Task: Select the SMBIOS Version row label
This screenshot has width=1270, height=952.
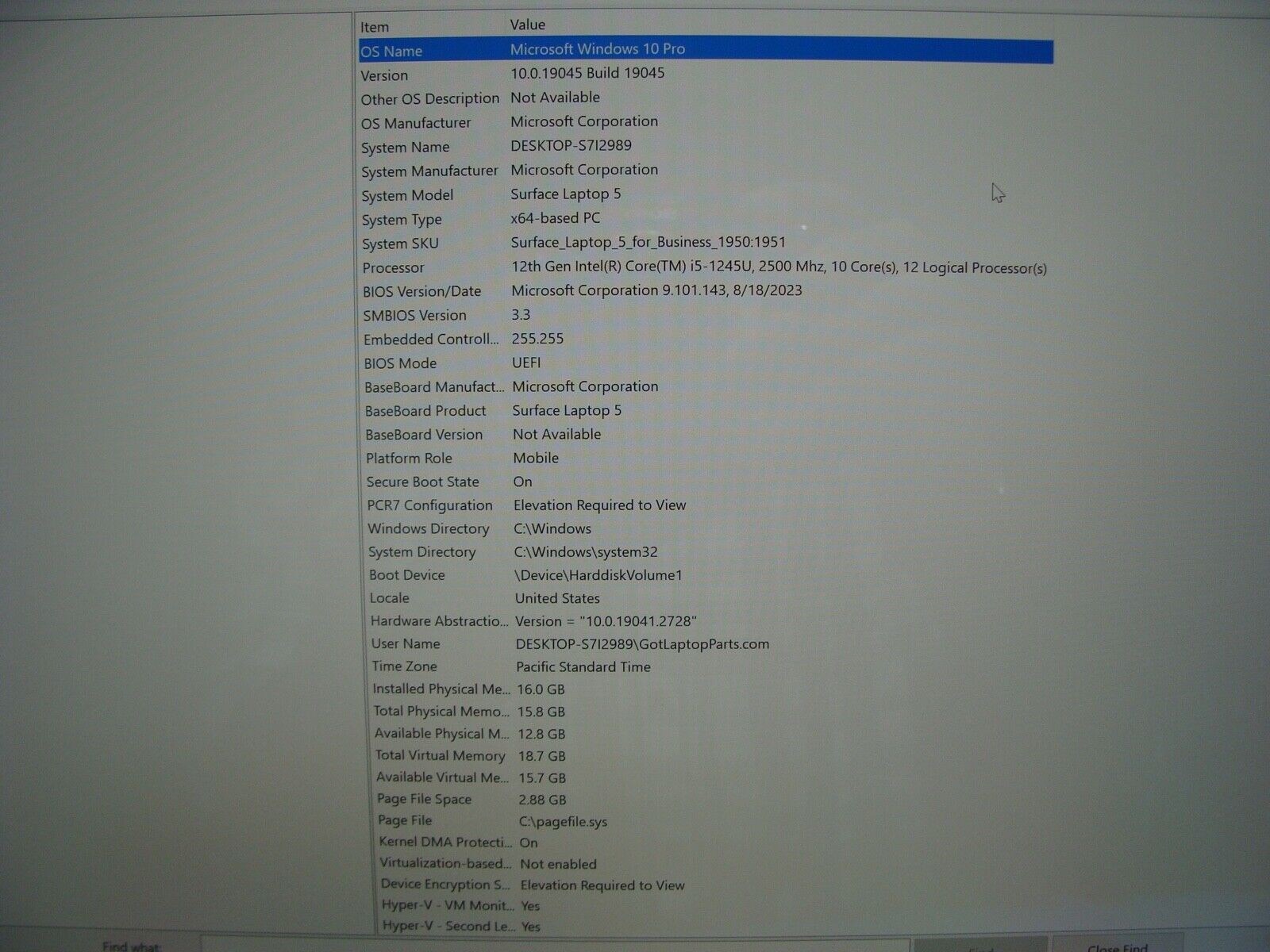Action: point(415,316)
